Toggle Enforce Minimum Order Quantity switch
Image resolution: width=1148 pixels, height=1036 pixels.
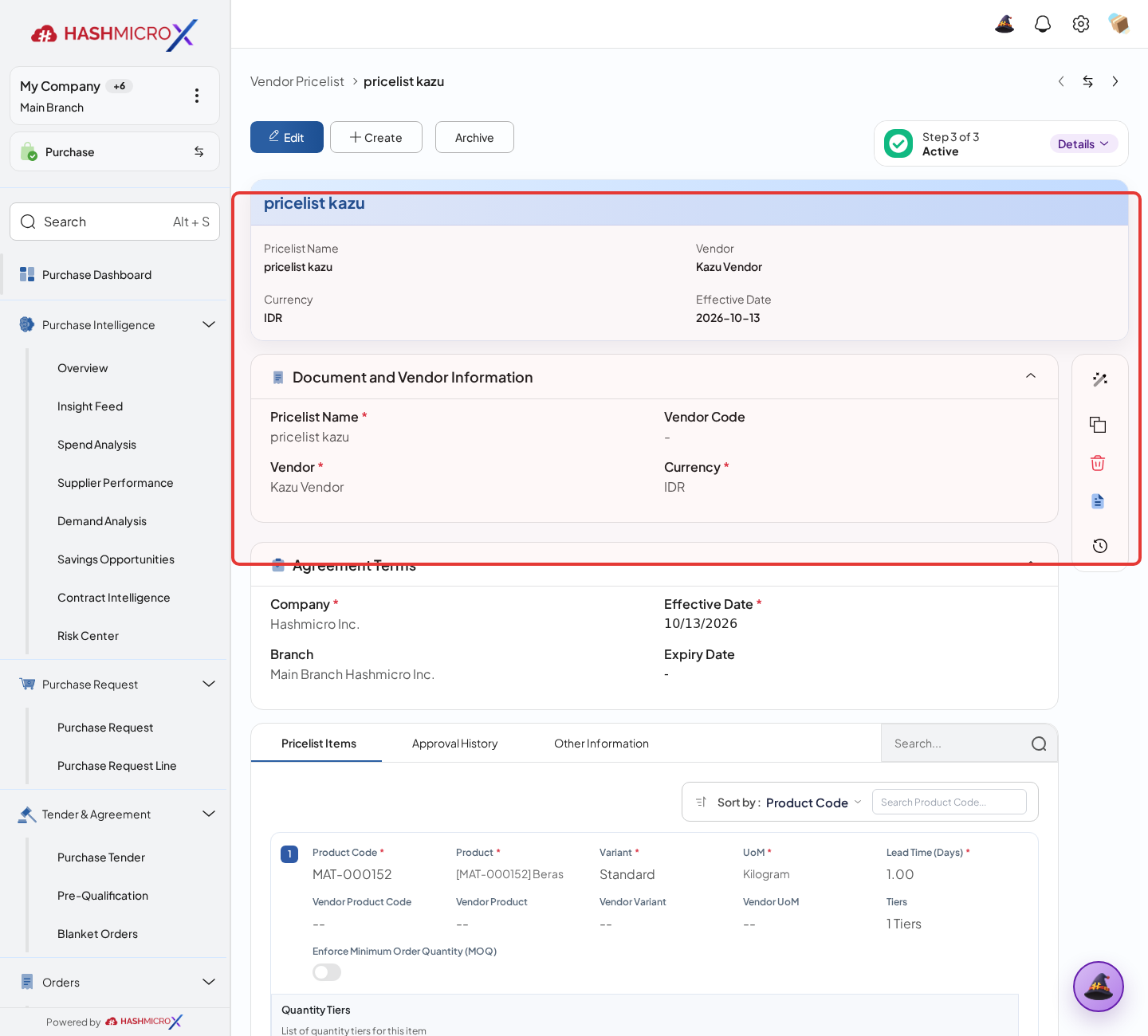coord(327,972)
